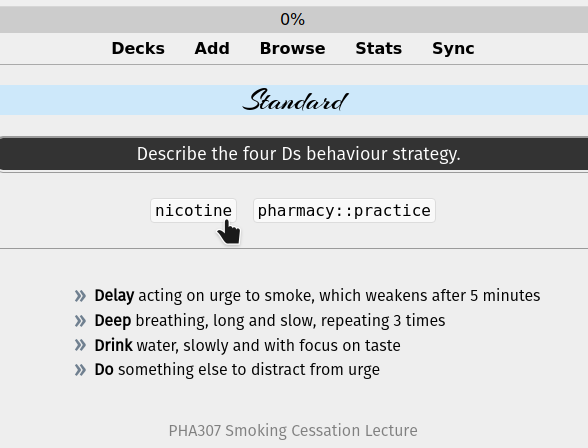This screenshot has width=588, height=448.
Task: Select the nicotine tag
Action: click(194, 210)
